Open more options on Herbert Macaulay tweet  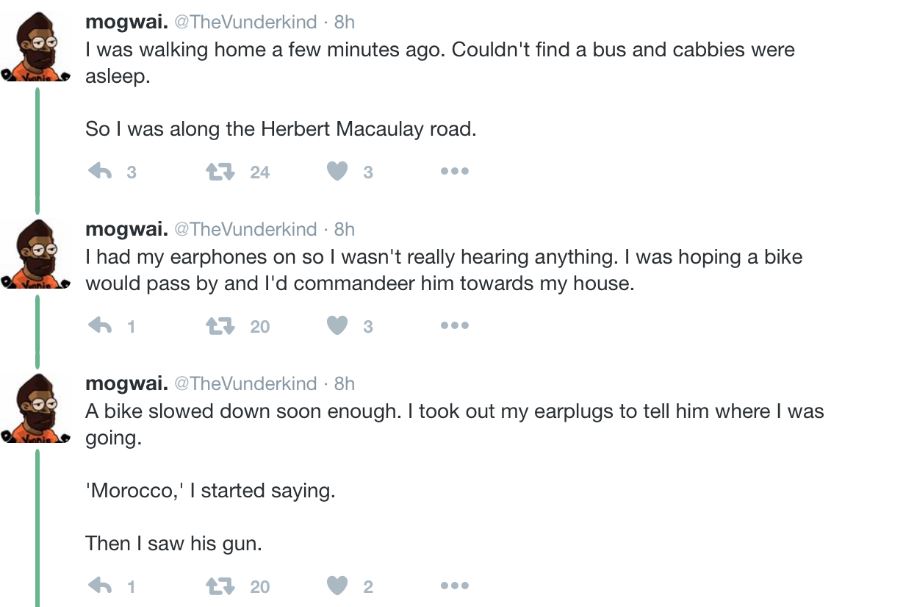coord(454,172)
